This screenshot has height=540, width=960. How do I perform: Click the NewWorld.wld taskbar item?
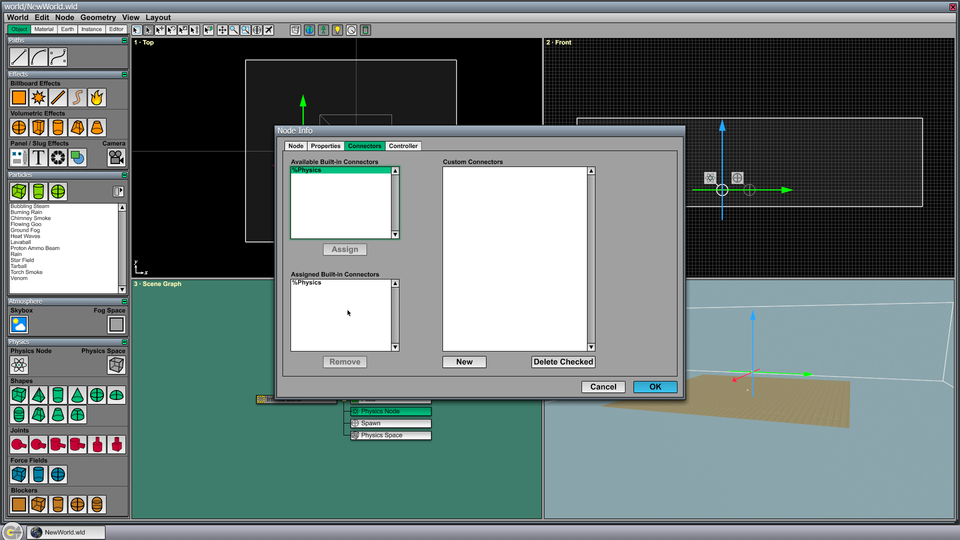66,532
